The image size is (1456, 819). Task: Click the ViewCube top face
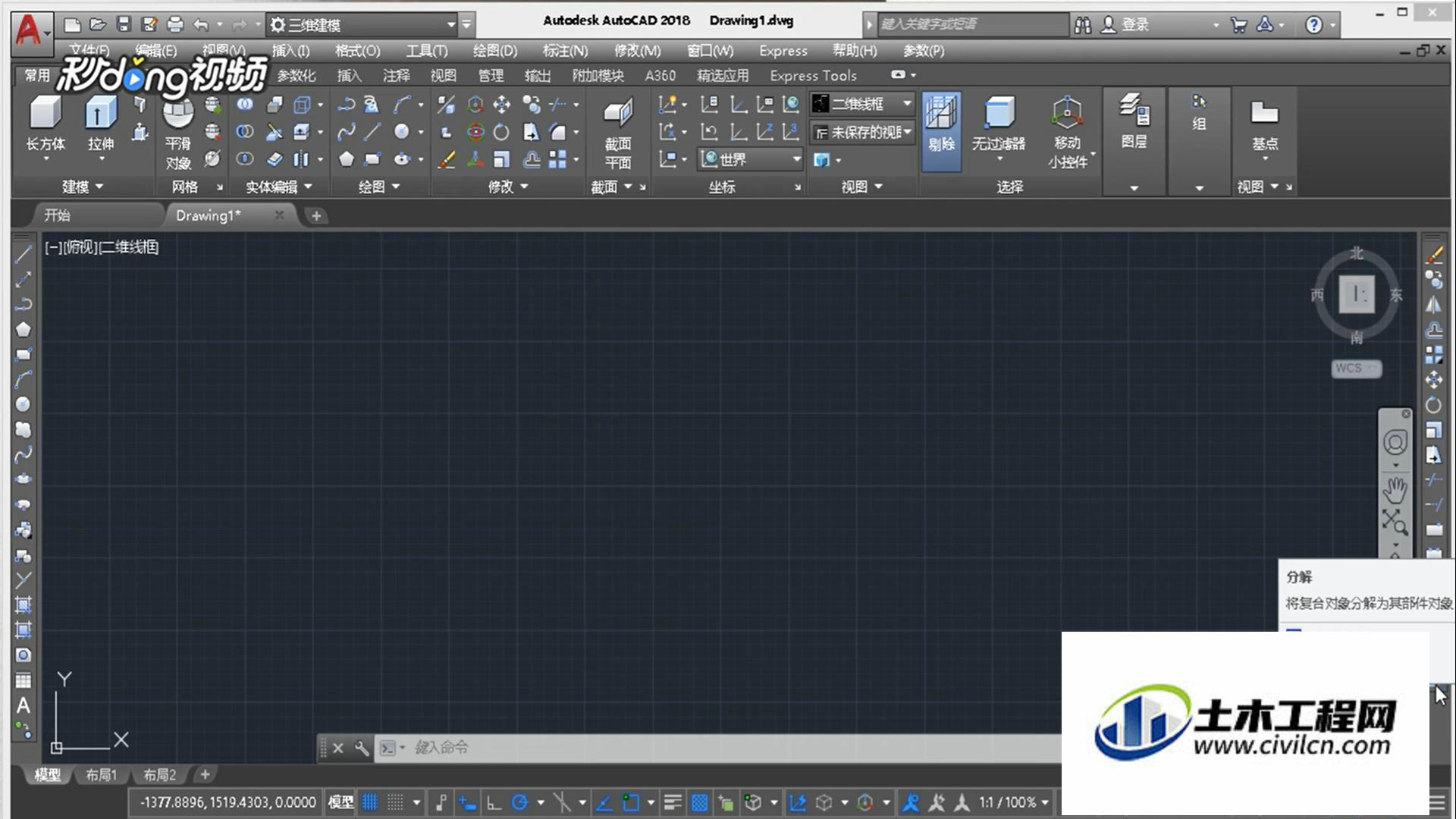[1357, 294]
